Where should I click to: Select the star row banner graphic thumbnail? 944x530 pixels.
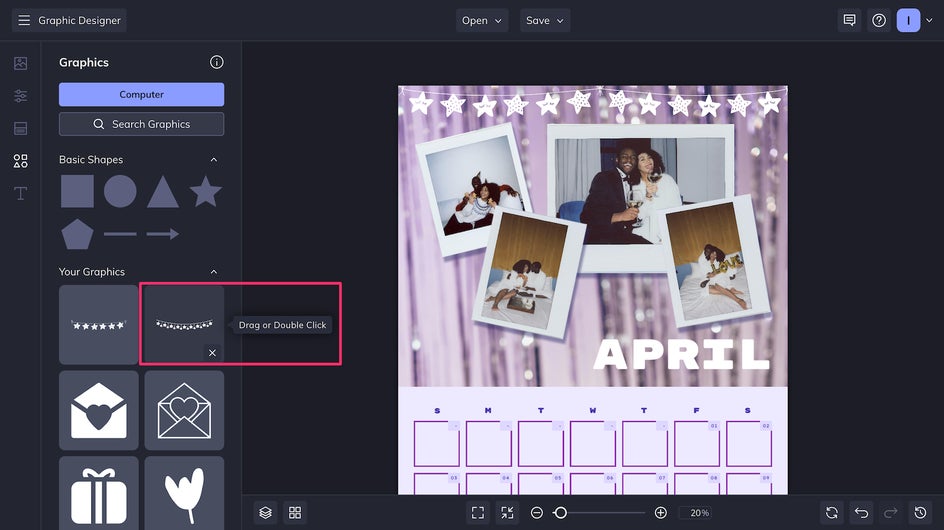[99, 325]
